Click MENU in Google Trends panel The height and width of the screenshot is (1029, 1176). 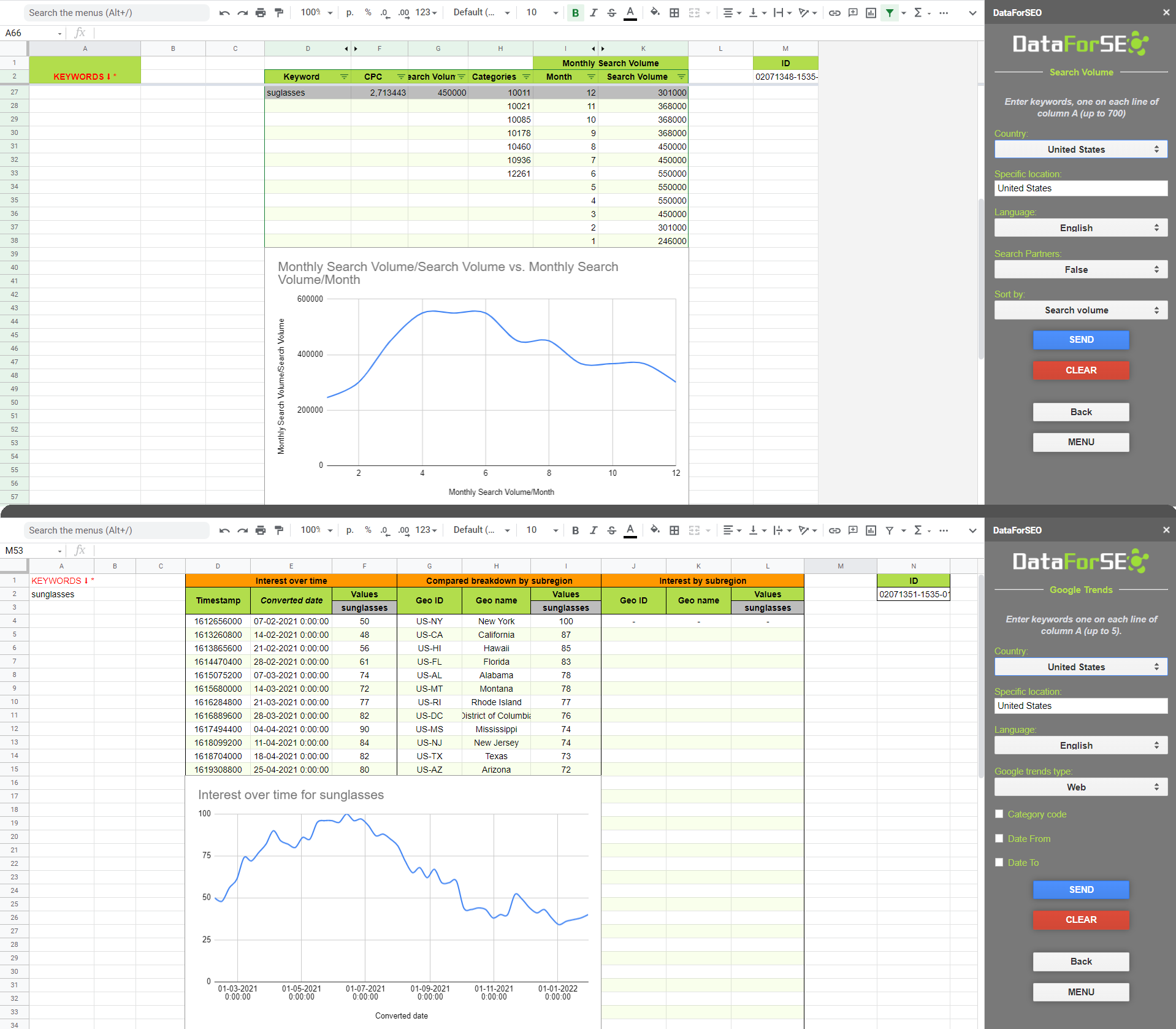tap(1080, 992)
